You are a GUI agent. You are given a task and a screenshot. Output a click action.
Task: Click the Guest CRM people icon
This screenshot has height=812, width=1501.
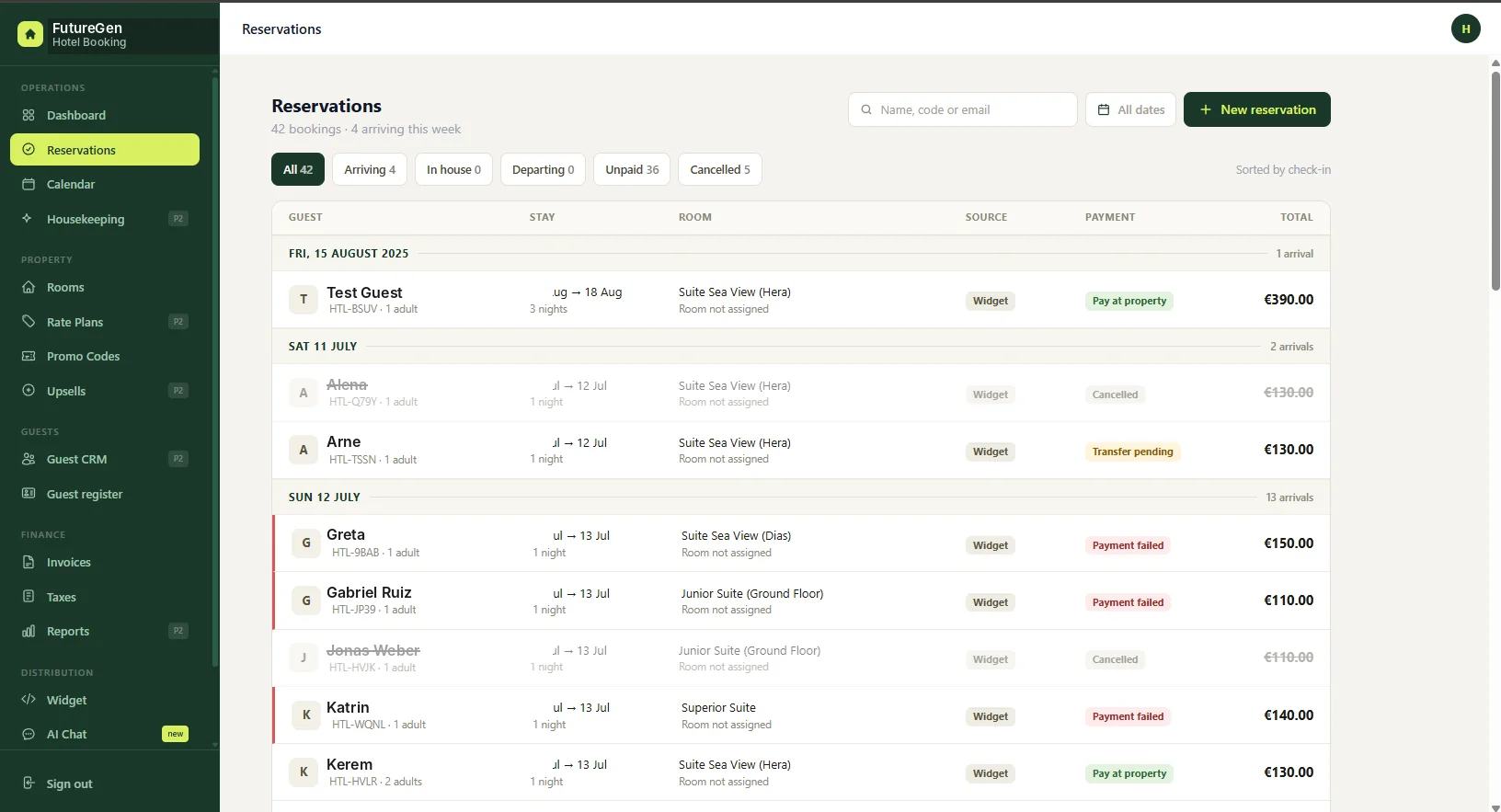(x=29, y=459)
